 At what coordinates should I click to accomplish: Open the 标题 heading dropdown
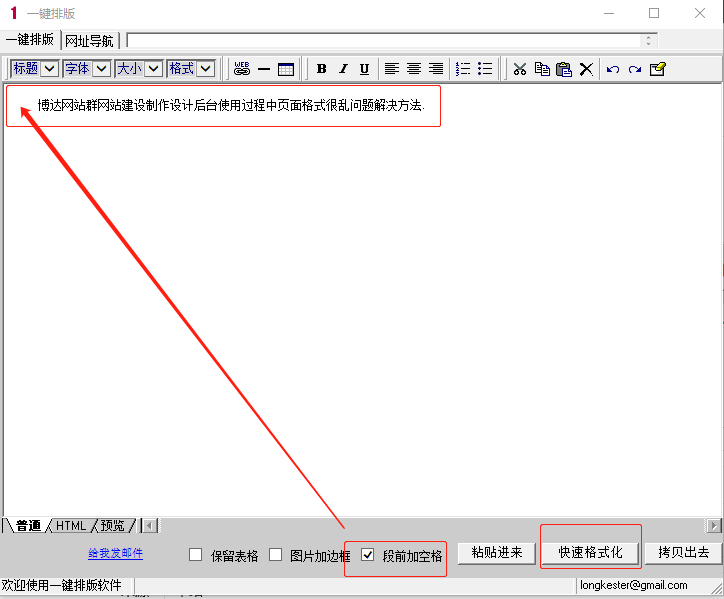click(49, 69)
